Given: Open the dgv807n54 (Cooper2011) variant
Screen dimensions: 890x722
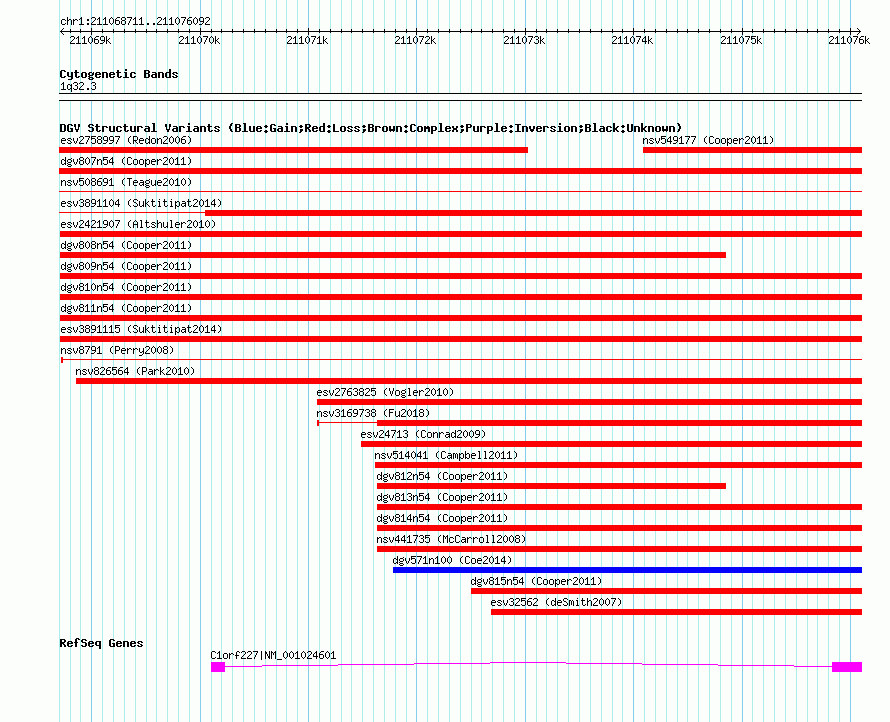Looking at the screenshot, I should (x=126, y=161).
